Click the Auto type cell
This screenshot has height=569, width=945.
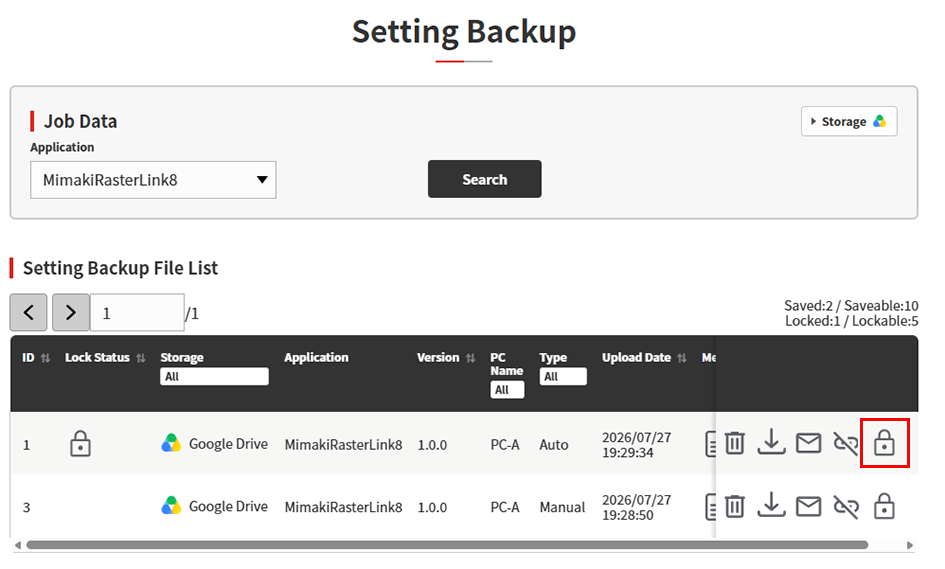pyautogui.click(x=553, y=445)
